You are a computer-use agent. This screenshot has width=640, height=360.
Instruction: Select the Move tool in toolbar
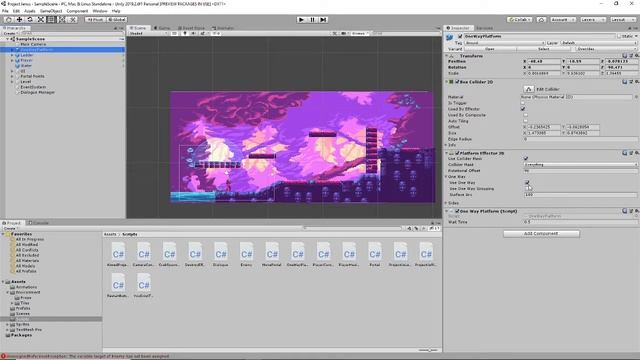tap(19, 20)
